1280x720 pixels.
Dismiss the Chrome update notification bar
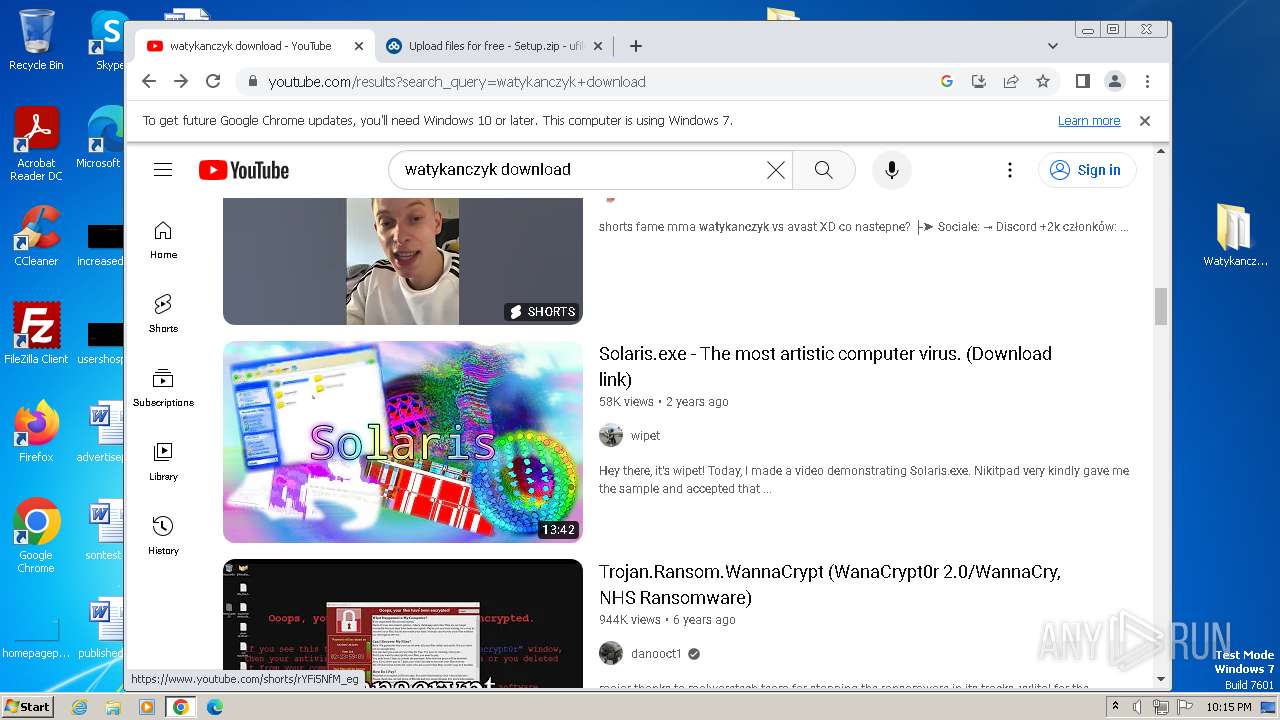pos(1145,121)
